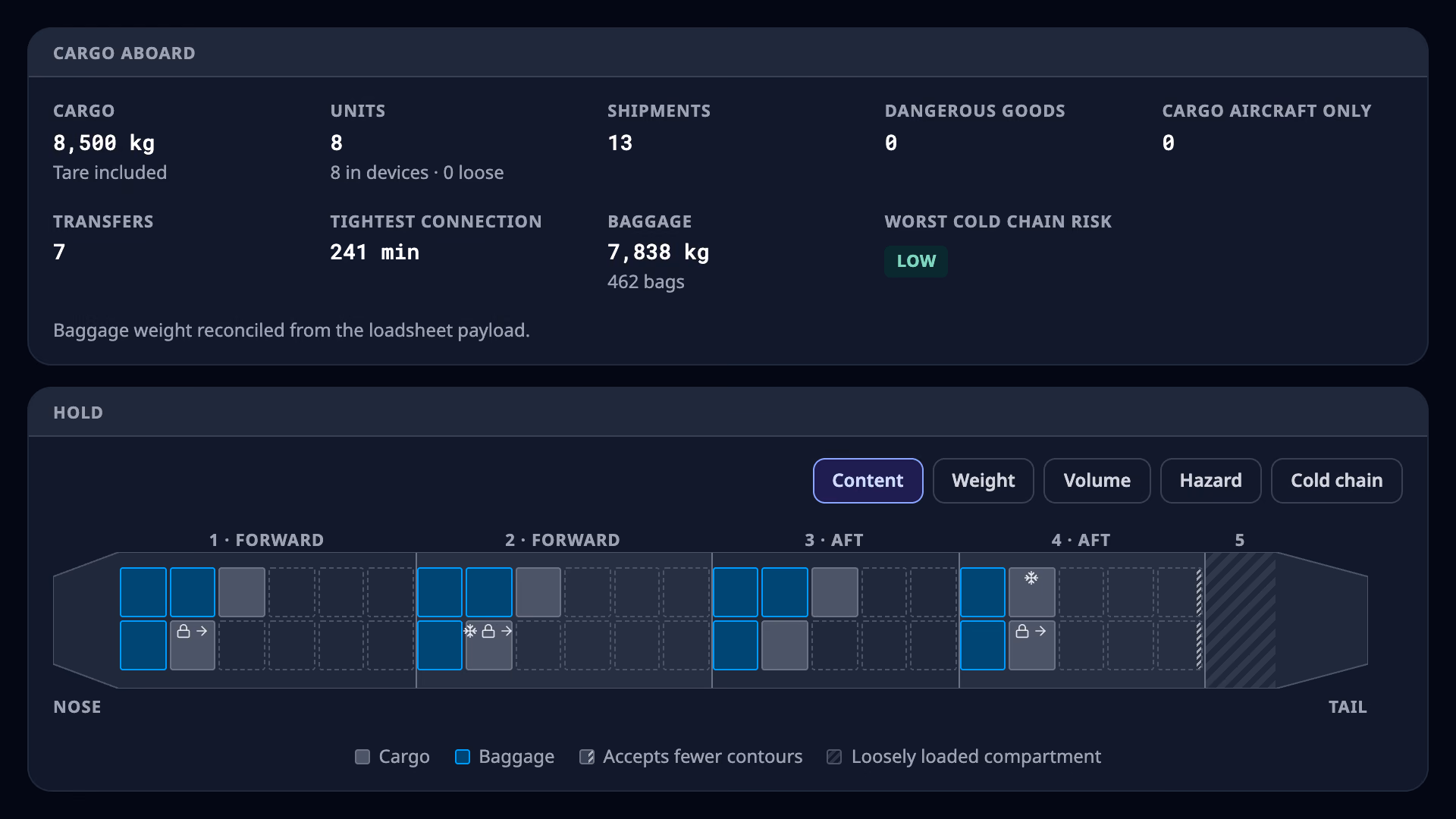1456x819 pixels.
Task: Click the arrow icon in hold 1 Forward
Action: (x=202, y=631)
